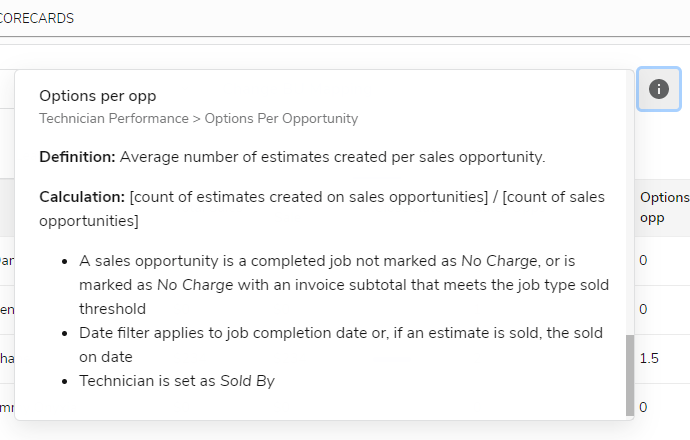The width and height of the screenshot is (690, 440).
Task: Click the bold Calculation label
Action: 82,197
